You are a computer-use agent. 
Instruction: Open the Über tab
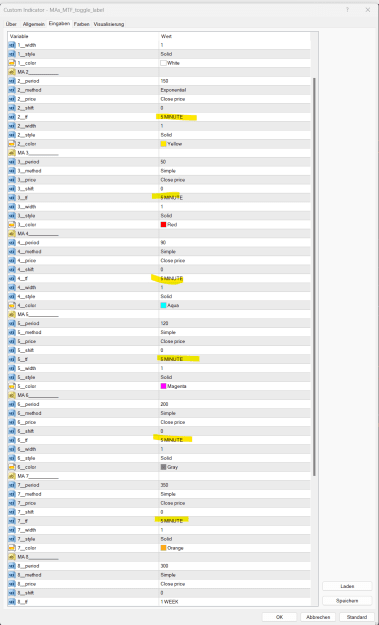pyautogui.click(x=11, y=24)
